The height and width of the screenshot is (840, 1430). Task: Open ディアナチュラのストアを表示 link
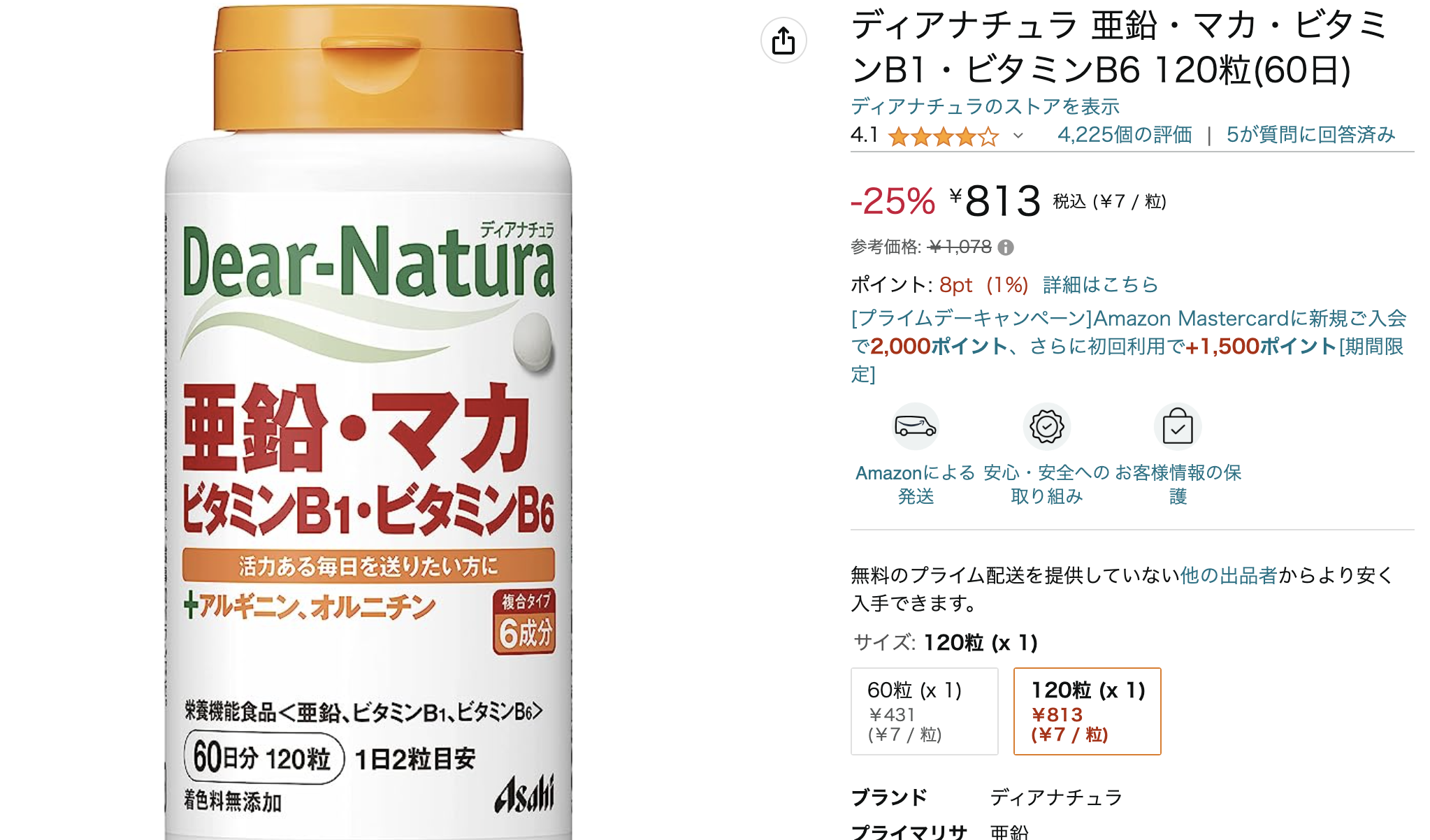985,106
